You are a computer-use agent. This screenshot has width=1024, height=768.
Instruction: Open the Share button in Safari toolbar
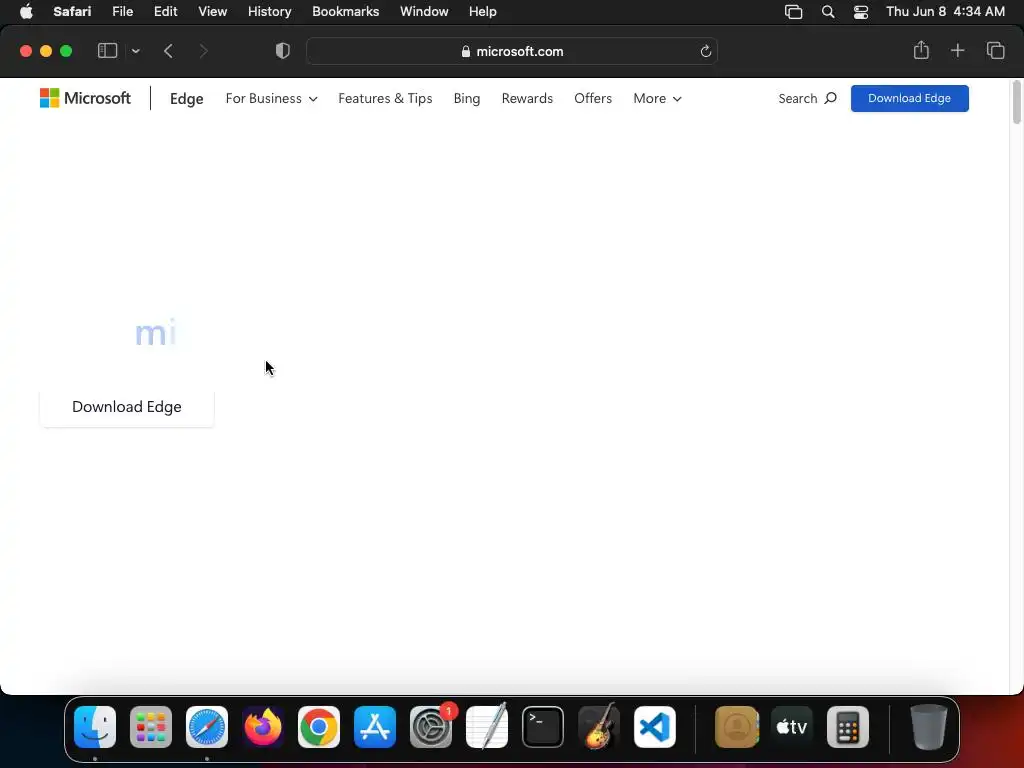(921, 50)
